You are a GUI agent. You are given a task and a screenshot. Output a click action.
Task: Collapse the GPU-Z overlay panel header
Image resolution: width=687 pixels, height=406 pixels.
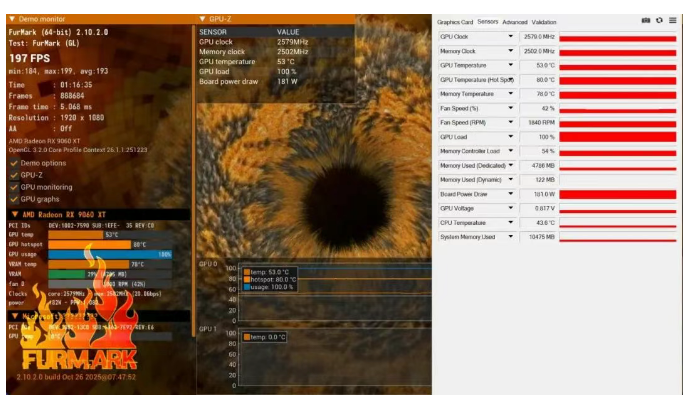point(202,19)
